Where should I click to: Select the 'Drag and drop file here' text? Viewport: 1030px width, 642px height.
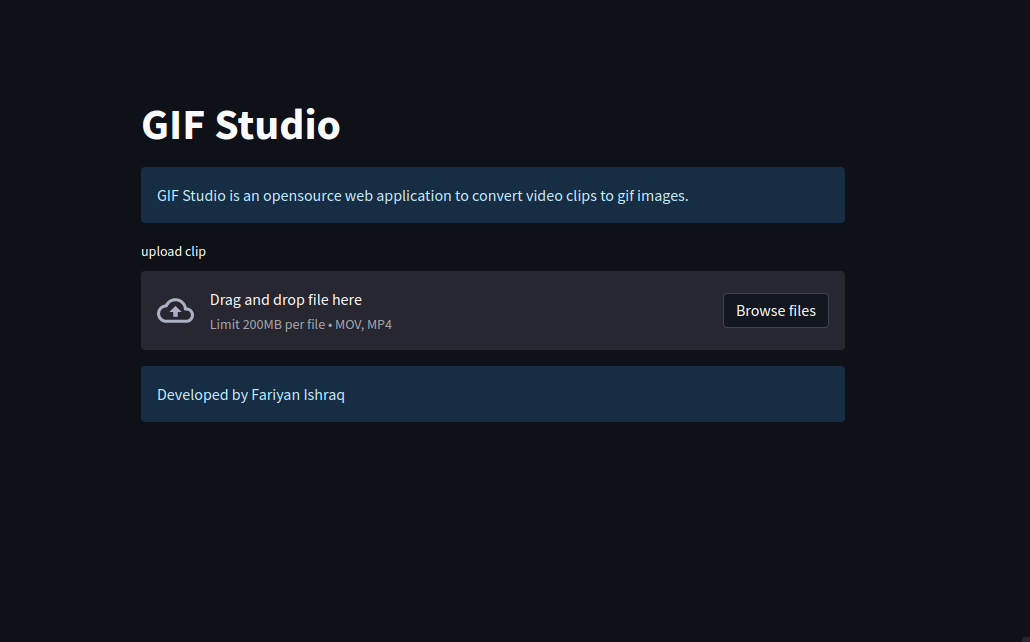pos(285,299)
